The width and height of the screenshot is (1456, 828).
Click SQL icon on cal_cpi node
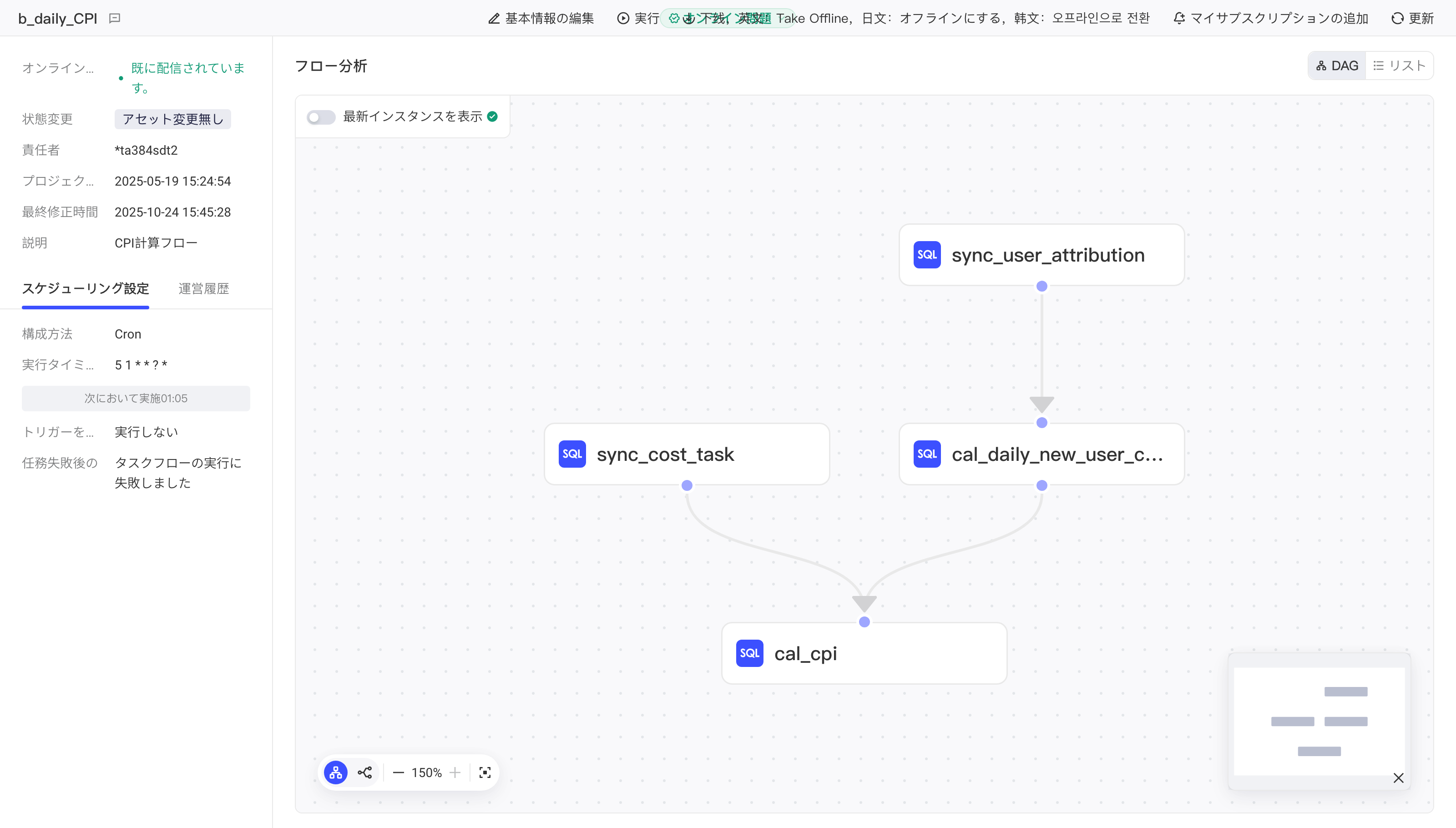point(750,653)
